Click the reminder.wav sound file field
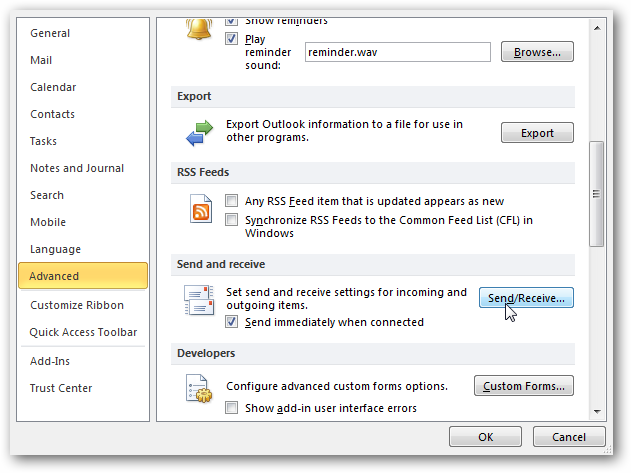Viewport: 631px width, 473px height. coord(396,52)
